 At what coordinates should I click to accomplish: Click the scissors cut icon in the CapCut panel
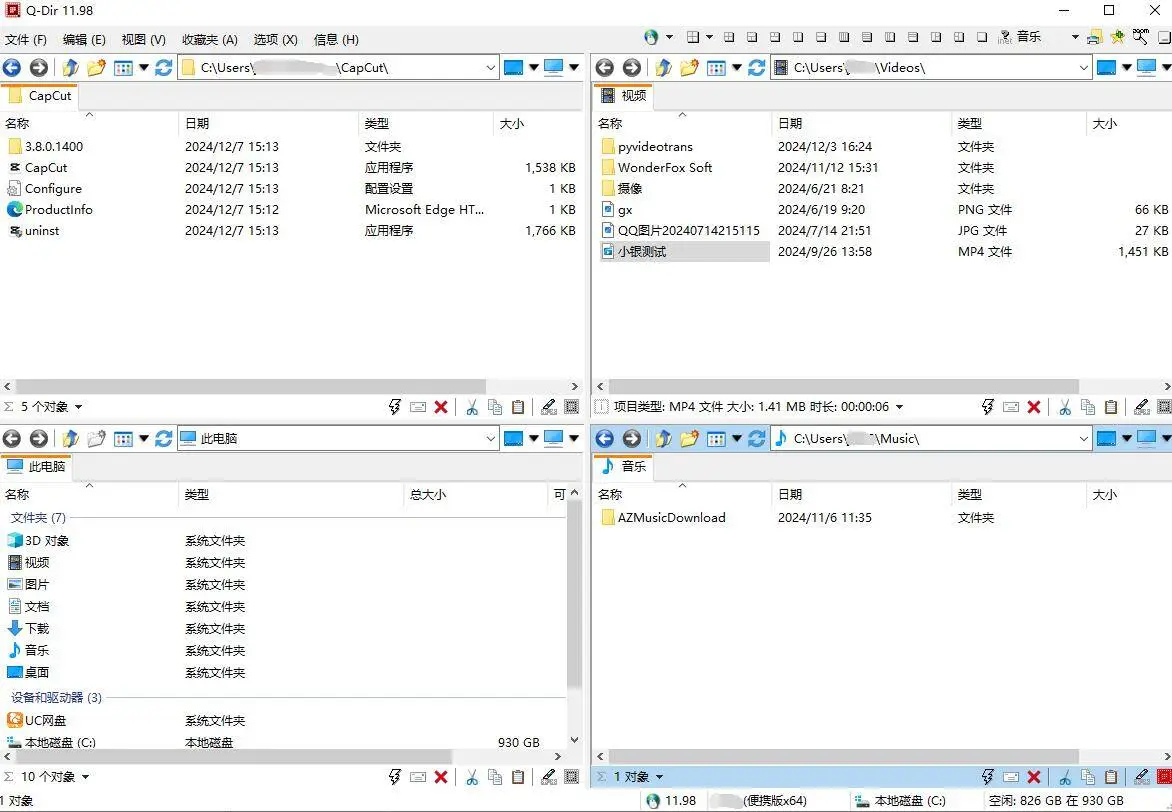click(x=471, y=407)
